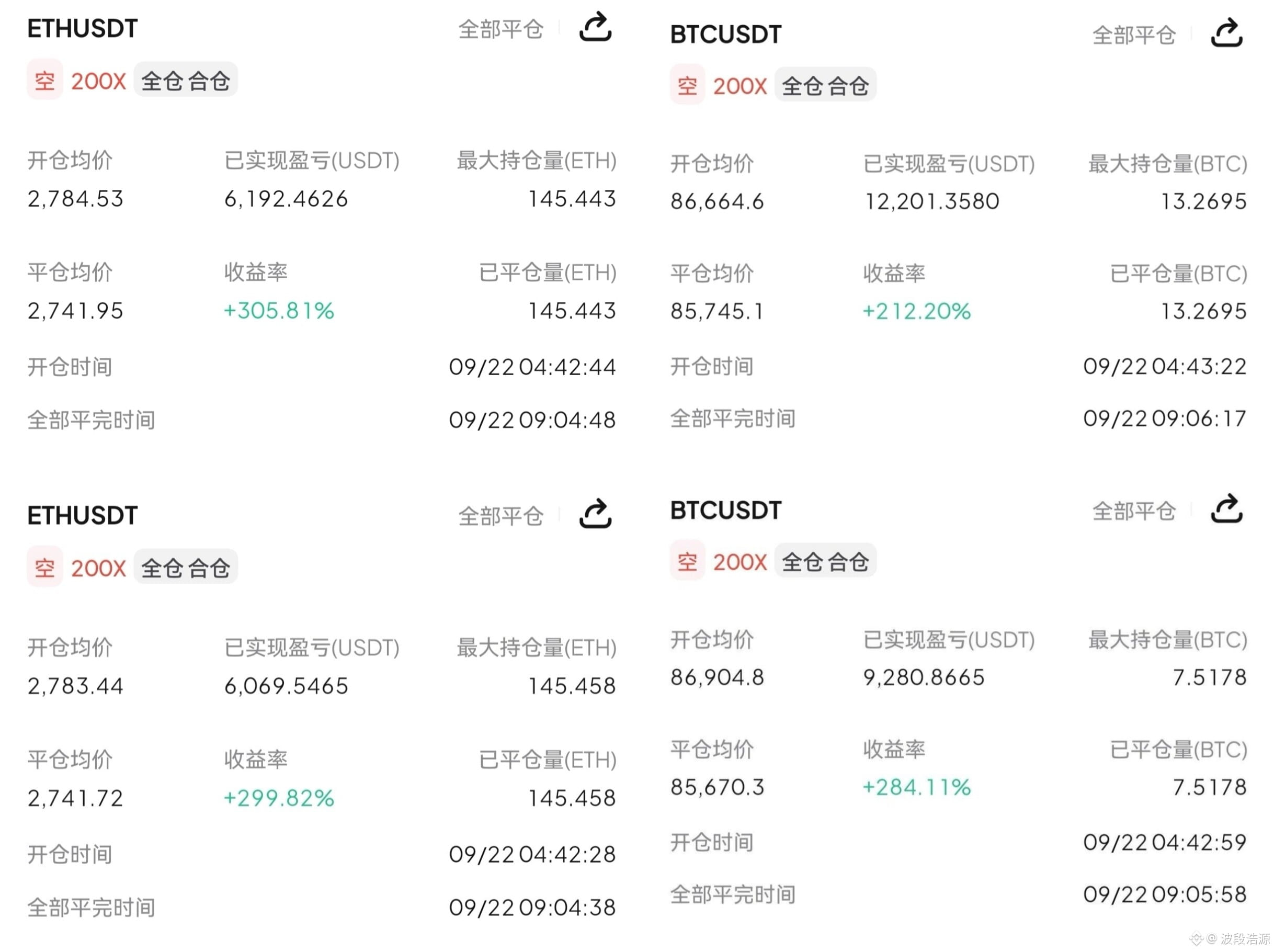Click the 空 badge on top-left ETHUSDT

(44, 80)
